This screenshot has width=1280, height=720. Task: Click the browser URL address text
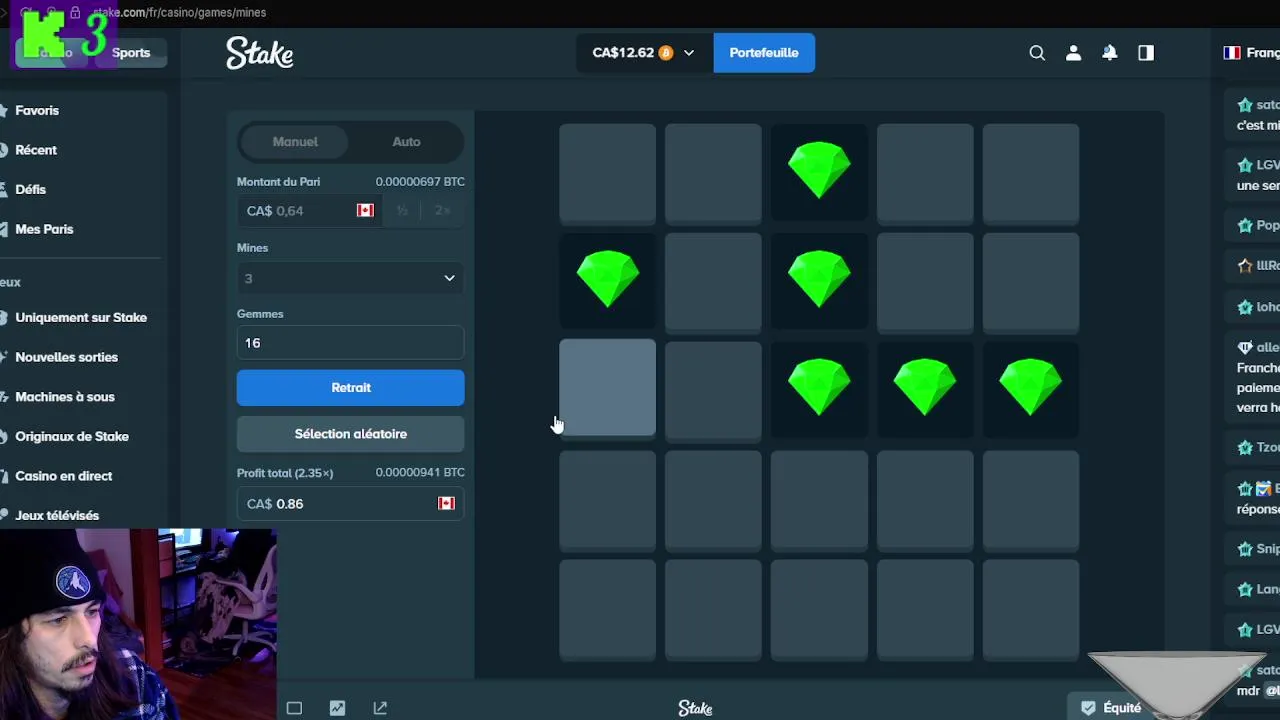click(179, 13)
